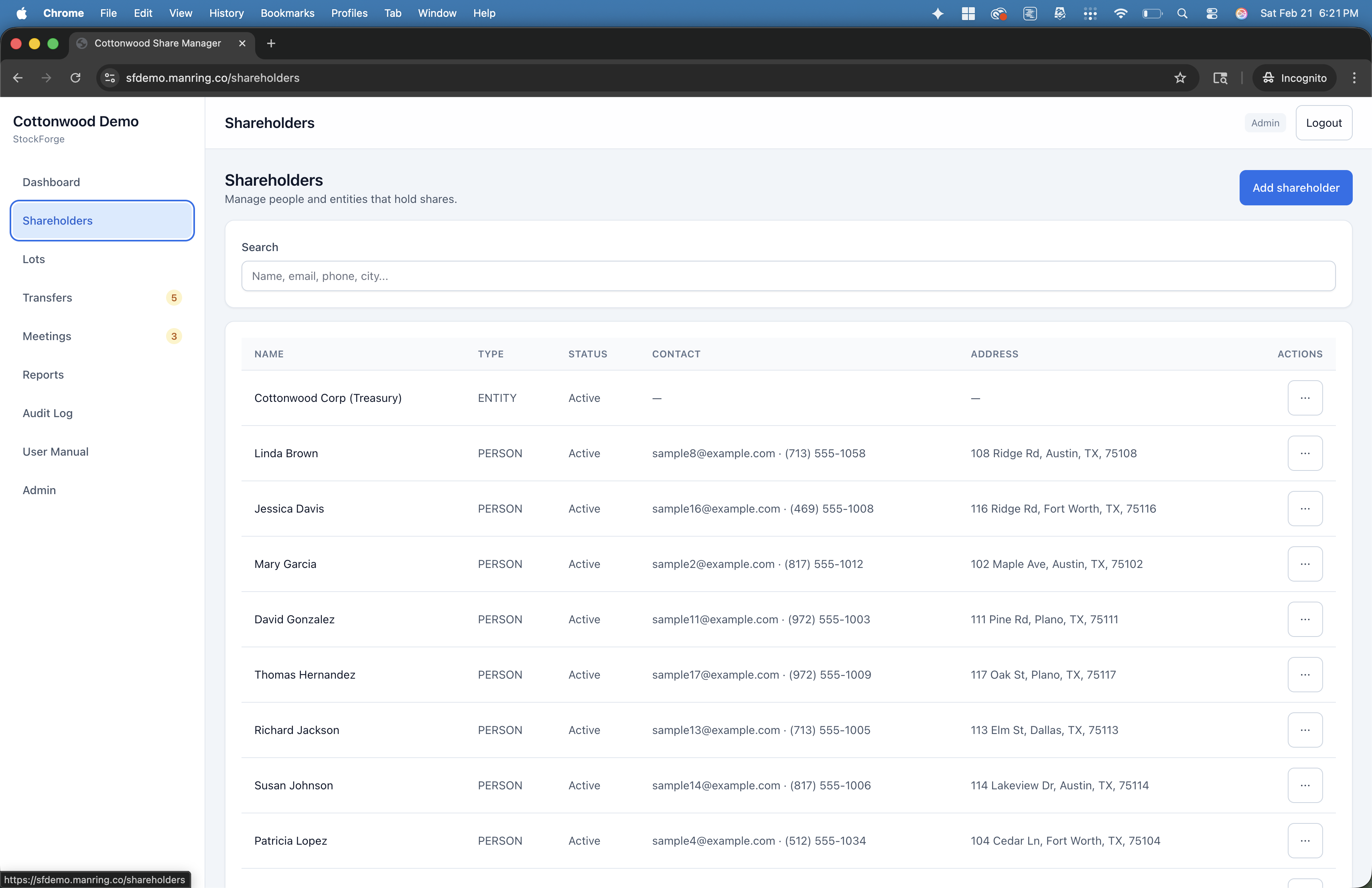Click the Logout button
The image size is (1372, 888).
1323,122
